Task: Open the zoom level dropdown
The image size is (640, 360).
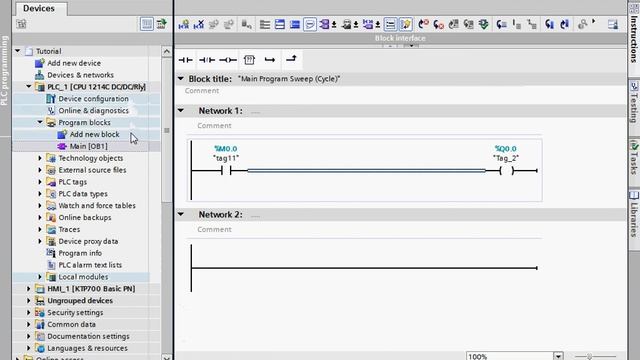Action: point(558,356)
